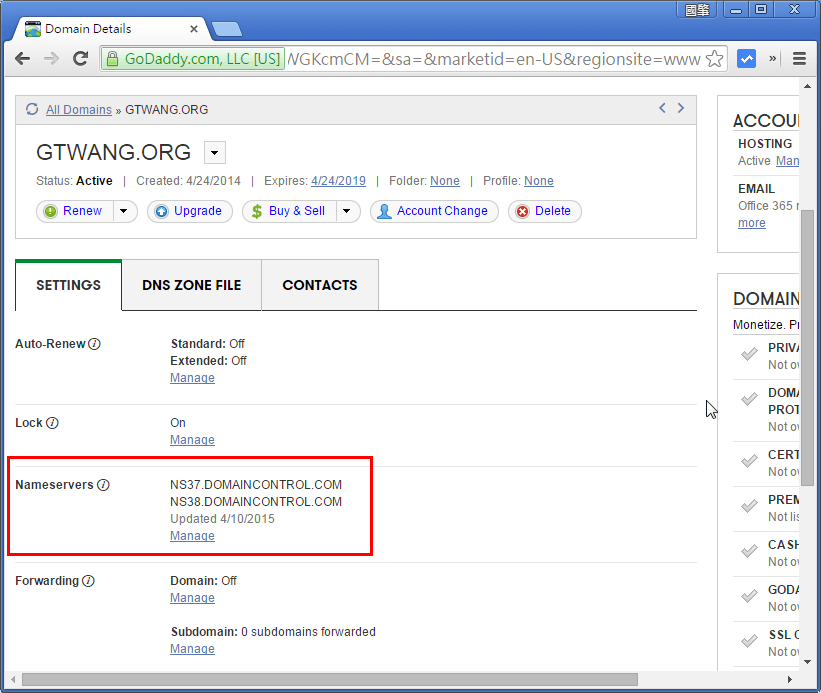Click the blue checkmark extension icon
This screenshot has width=821, height=693.
coord(746,59)
